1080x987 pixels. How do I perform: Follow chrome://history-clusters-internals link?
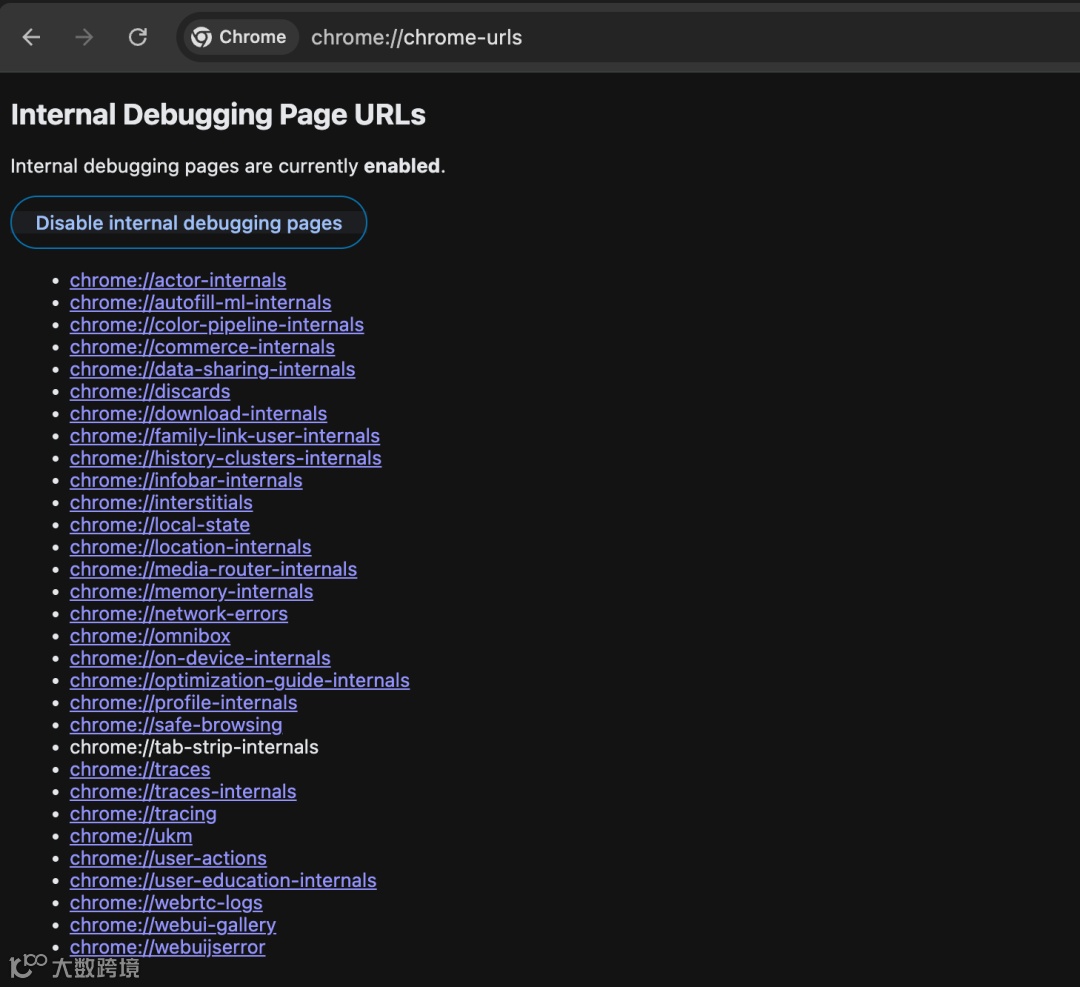tap(225, 458)
